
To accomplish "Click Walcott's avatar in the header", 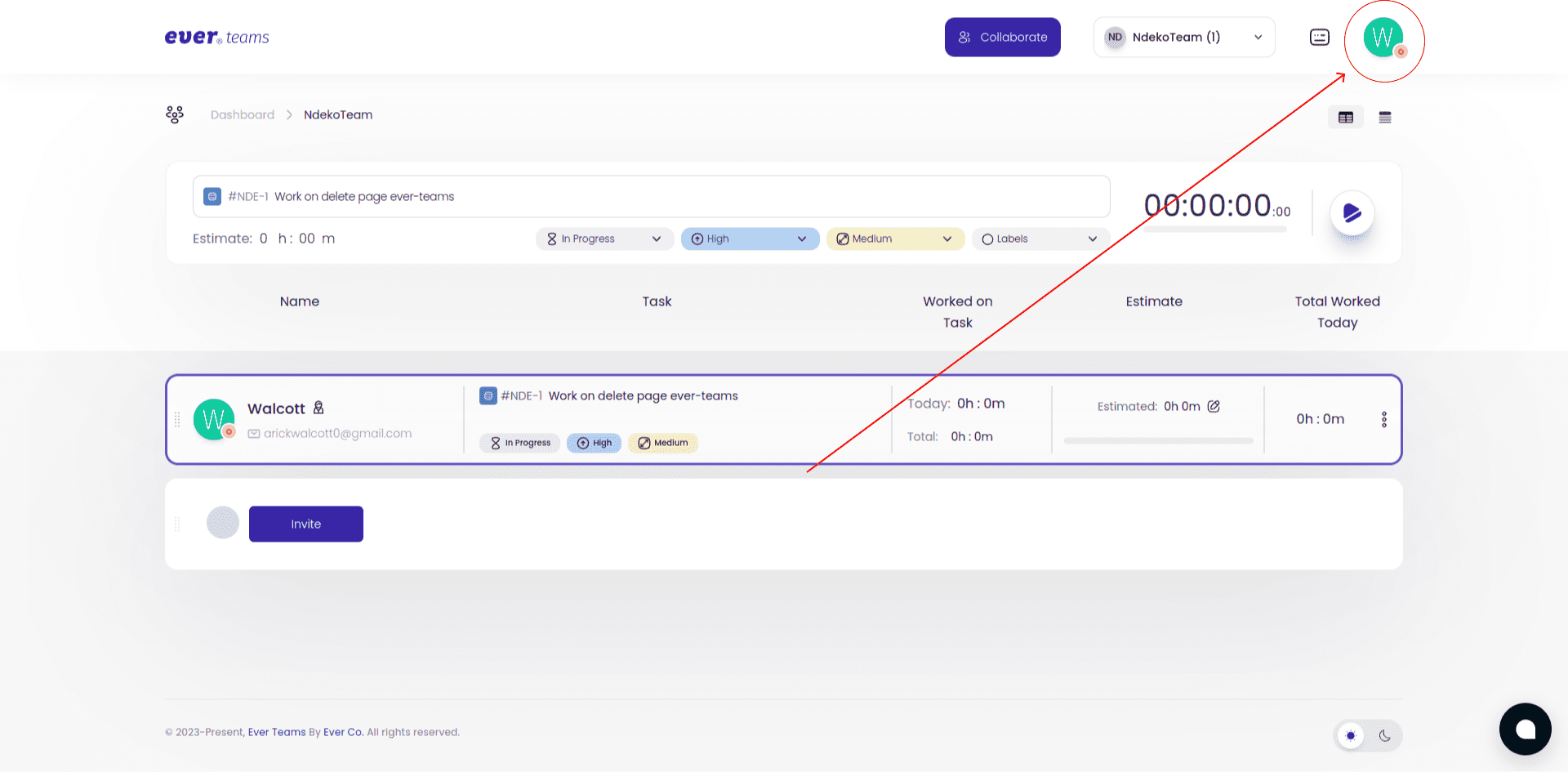I will (1383, 38).
